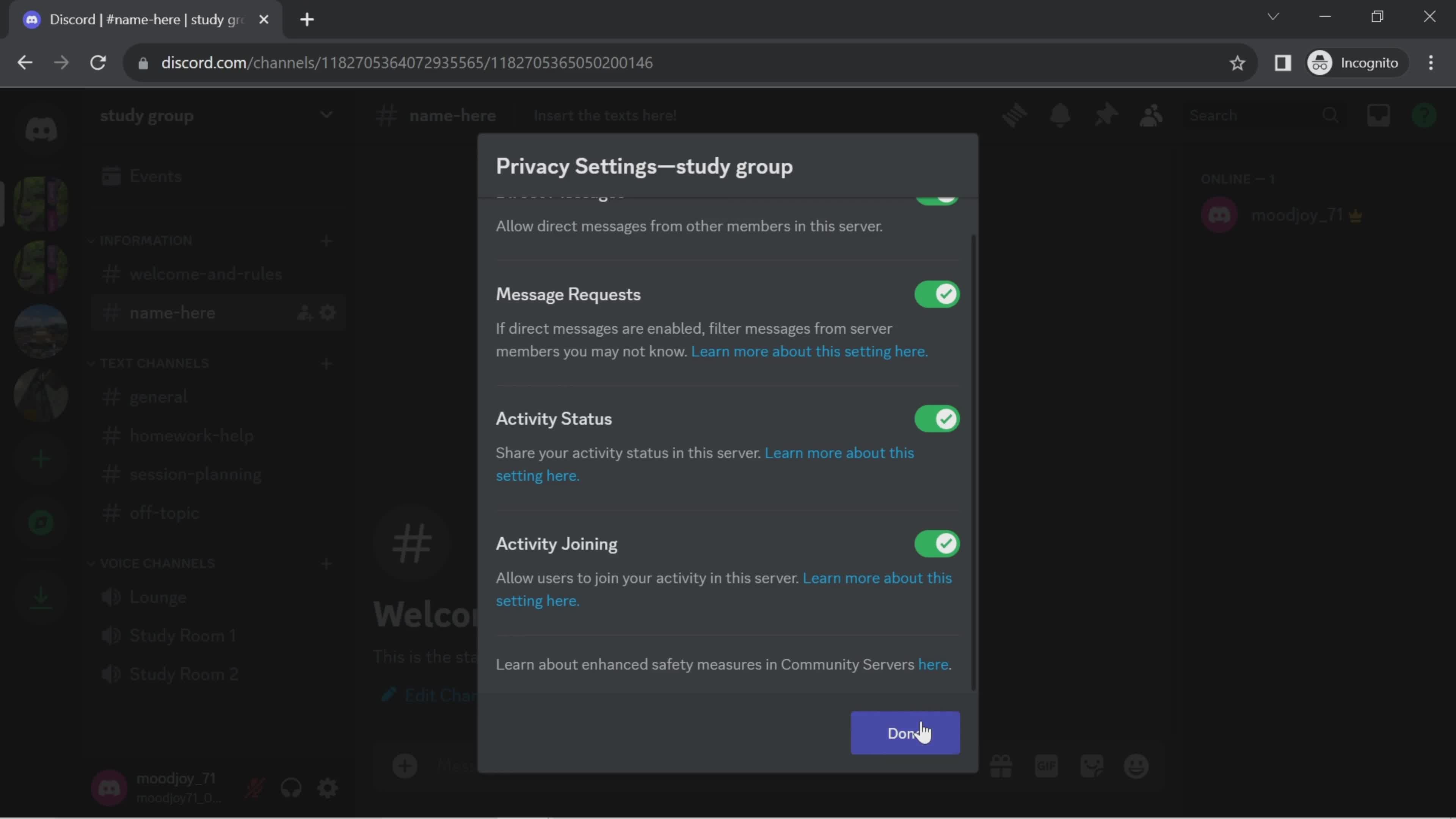This screenshot has height=819, width=1456.
Task: Toggle the Message Requests switch
Action: tap(937, 294)
